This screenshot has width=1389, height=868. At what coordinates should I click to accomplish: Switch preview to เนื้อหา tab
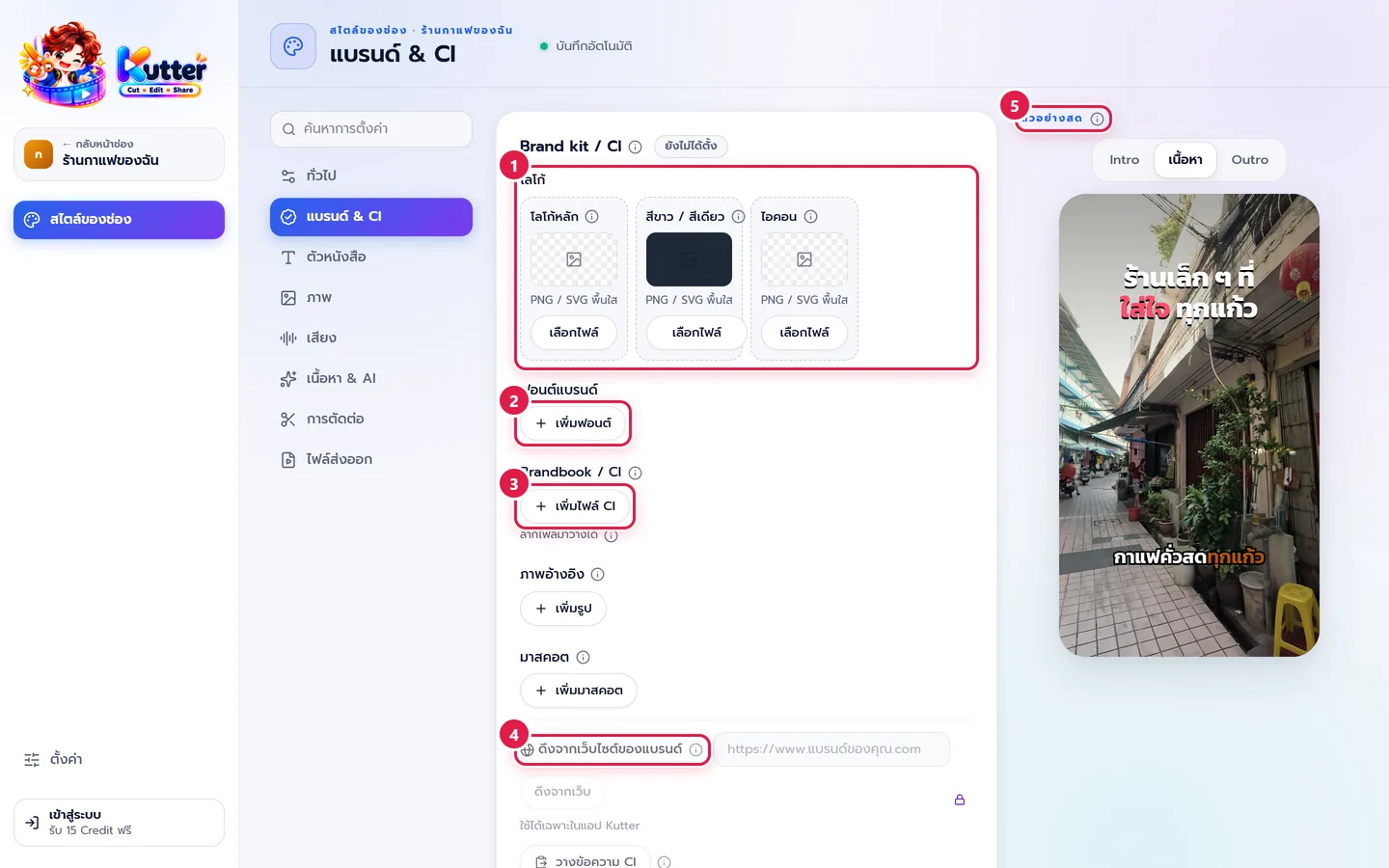tap(1185, 160)
